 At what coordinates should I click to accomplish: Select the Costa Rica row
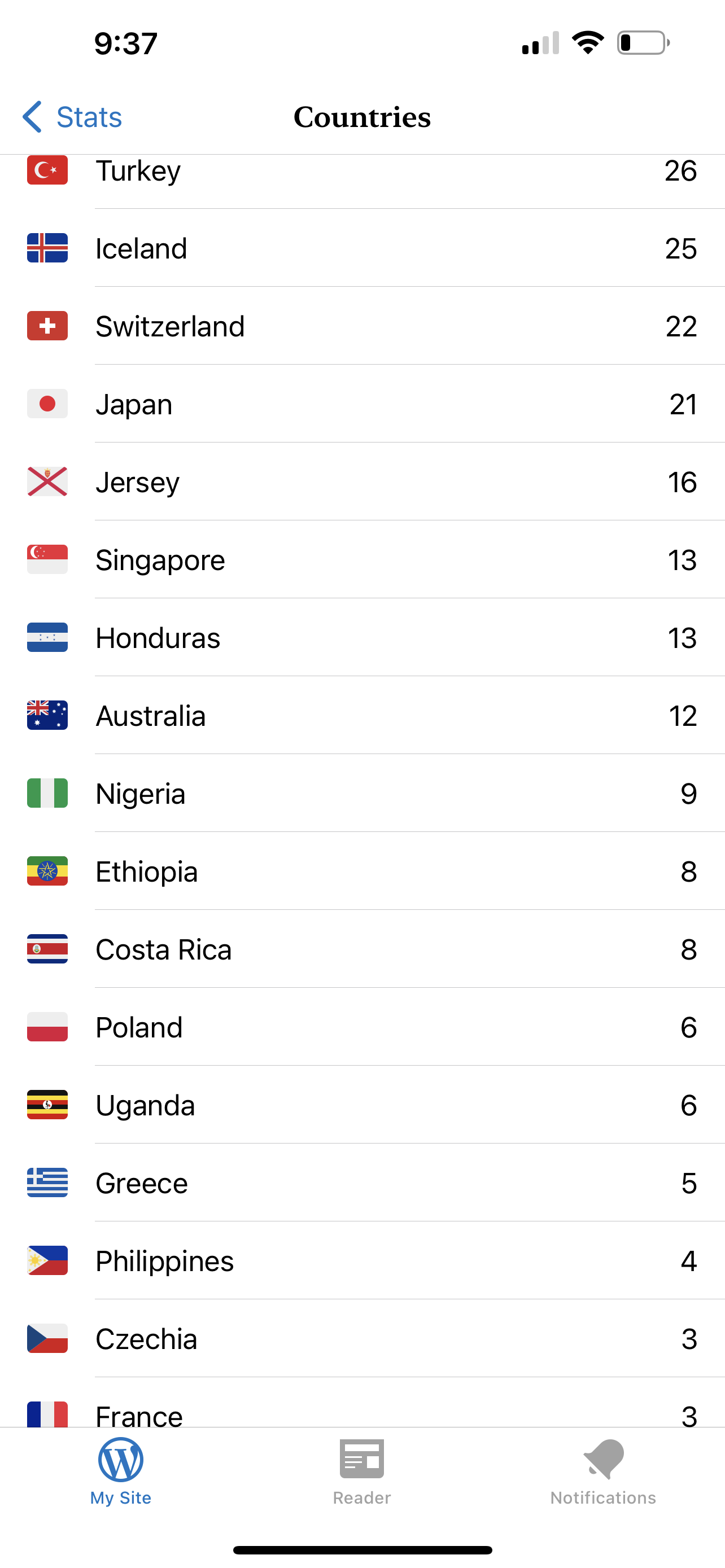[x=362, y=949]
